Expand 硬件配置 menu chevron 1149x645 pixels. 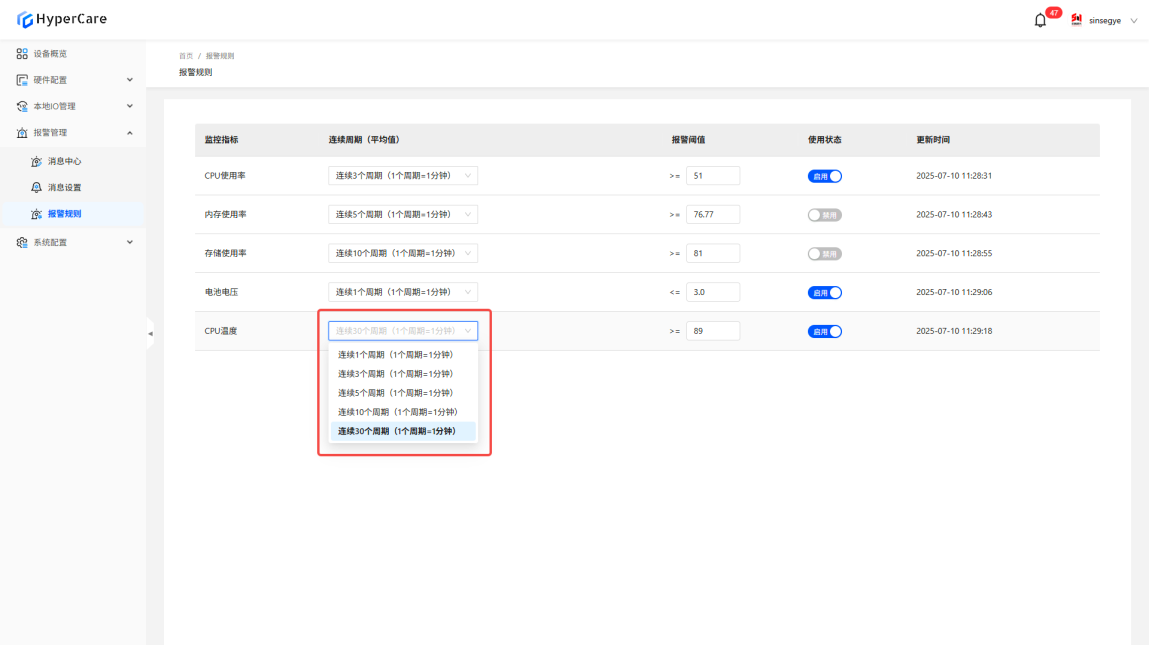pos(130,80)
